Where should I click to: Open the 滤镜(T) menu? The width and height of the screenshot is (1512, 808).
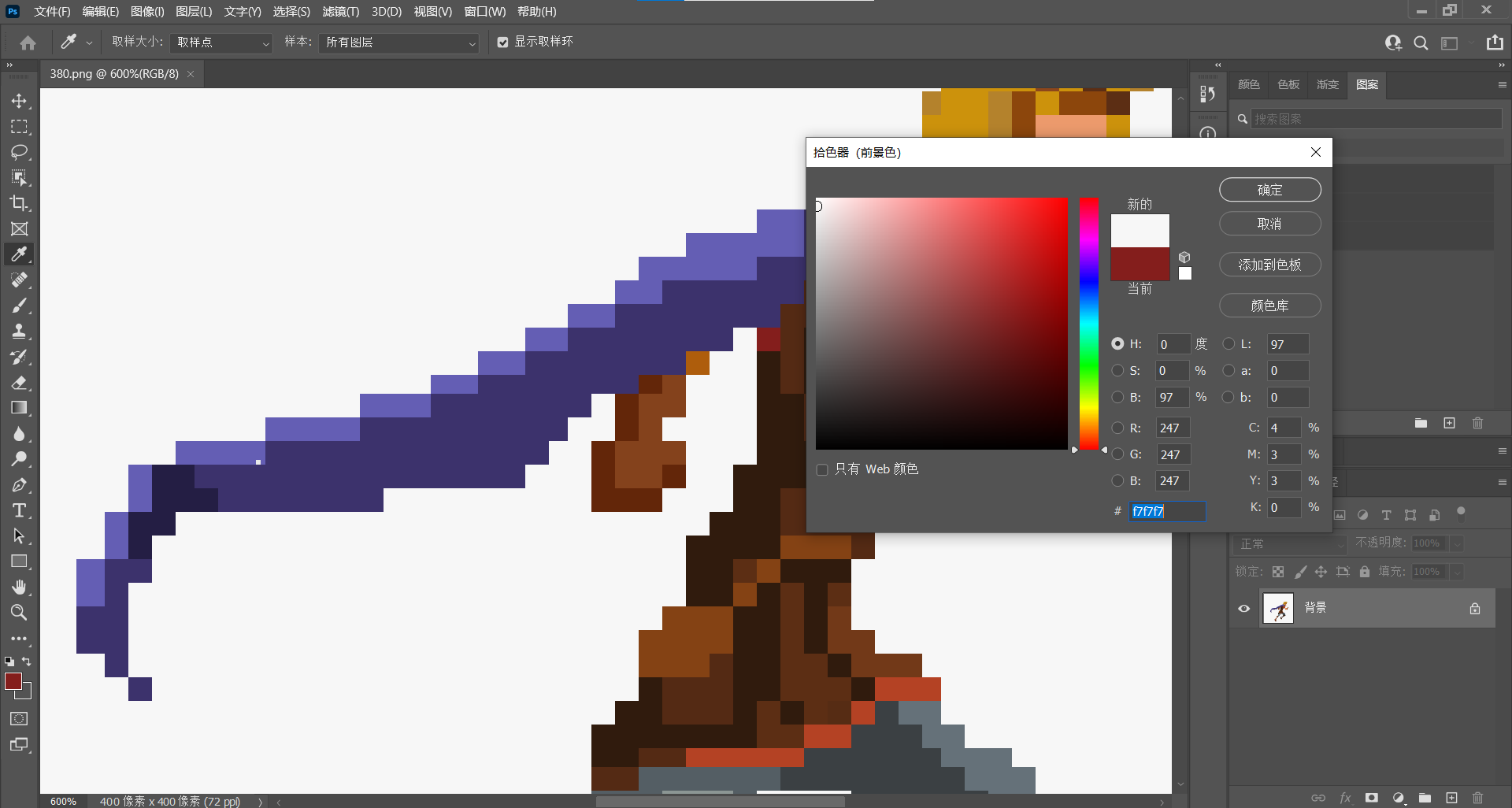(340, 12)
